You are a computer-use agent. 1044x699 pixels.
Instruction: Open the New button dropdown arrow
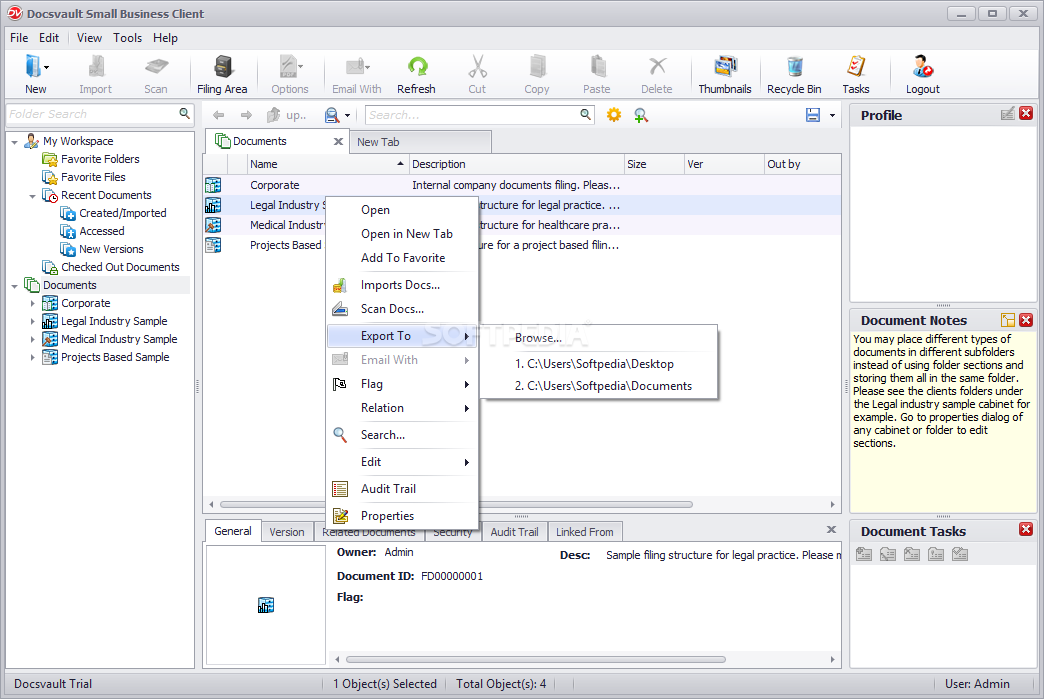tap(46, 67)
